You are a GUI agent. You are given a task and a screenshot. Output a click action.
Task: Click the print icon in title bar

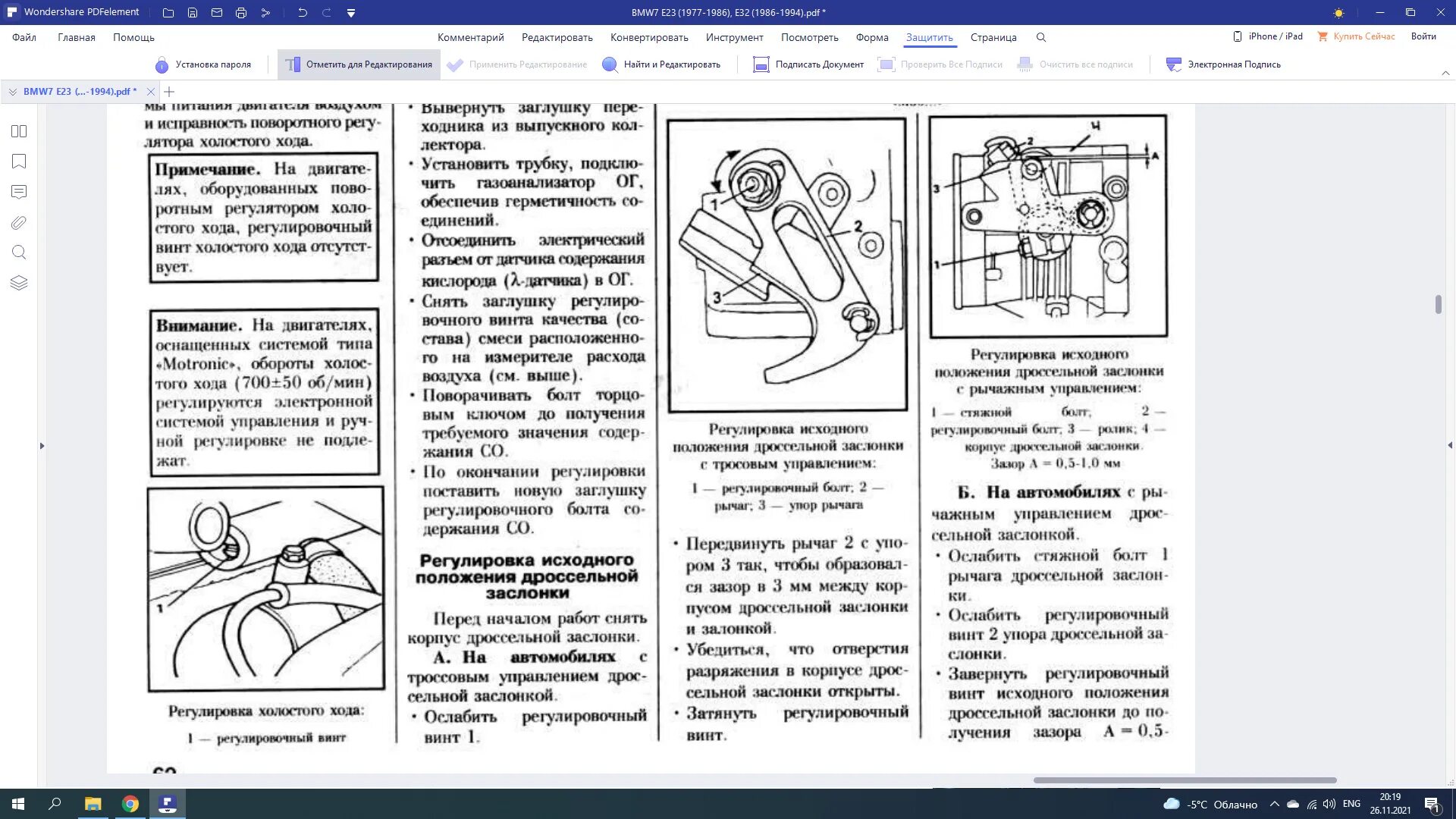pyautogui.click(x=241, y=13)
